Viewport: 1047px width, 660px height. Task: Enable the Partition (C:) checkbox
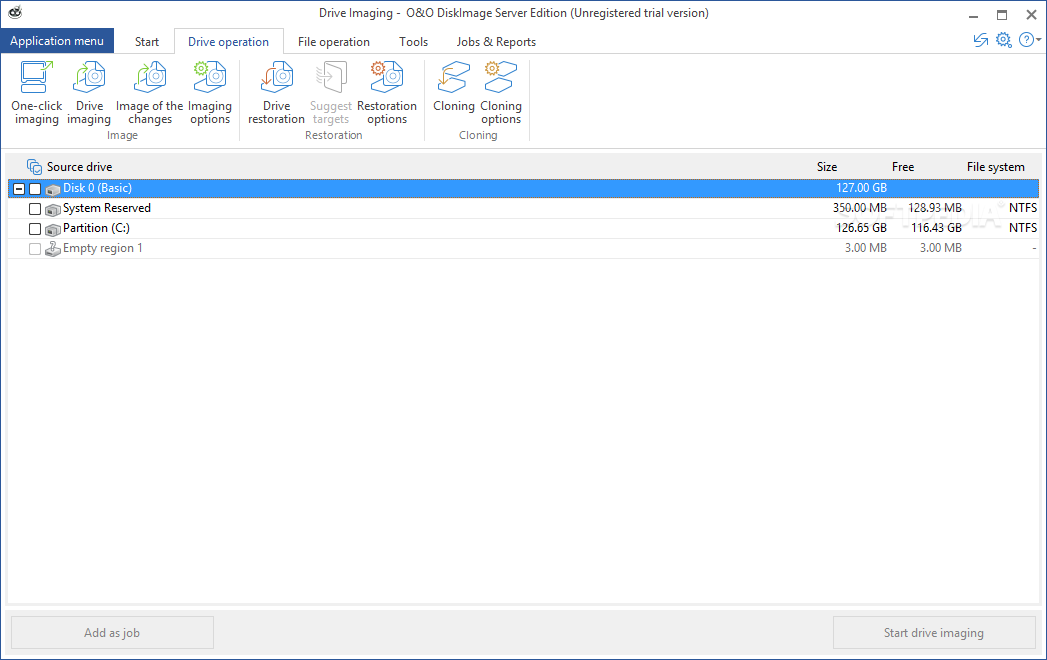(x=35, y=229)
